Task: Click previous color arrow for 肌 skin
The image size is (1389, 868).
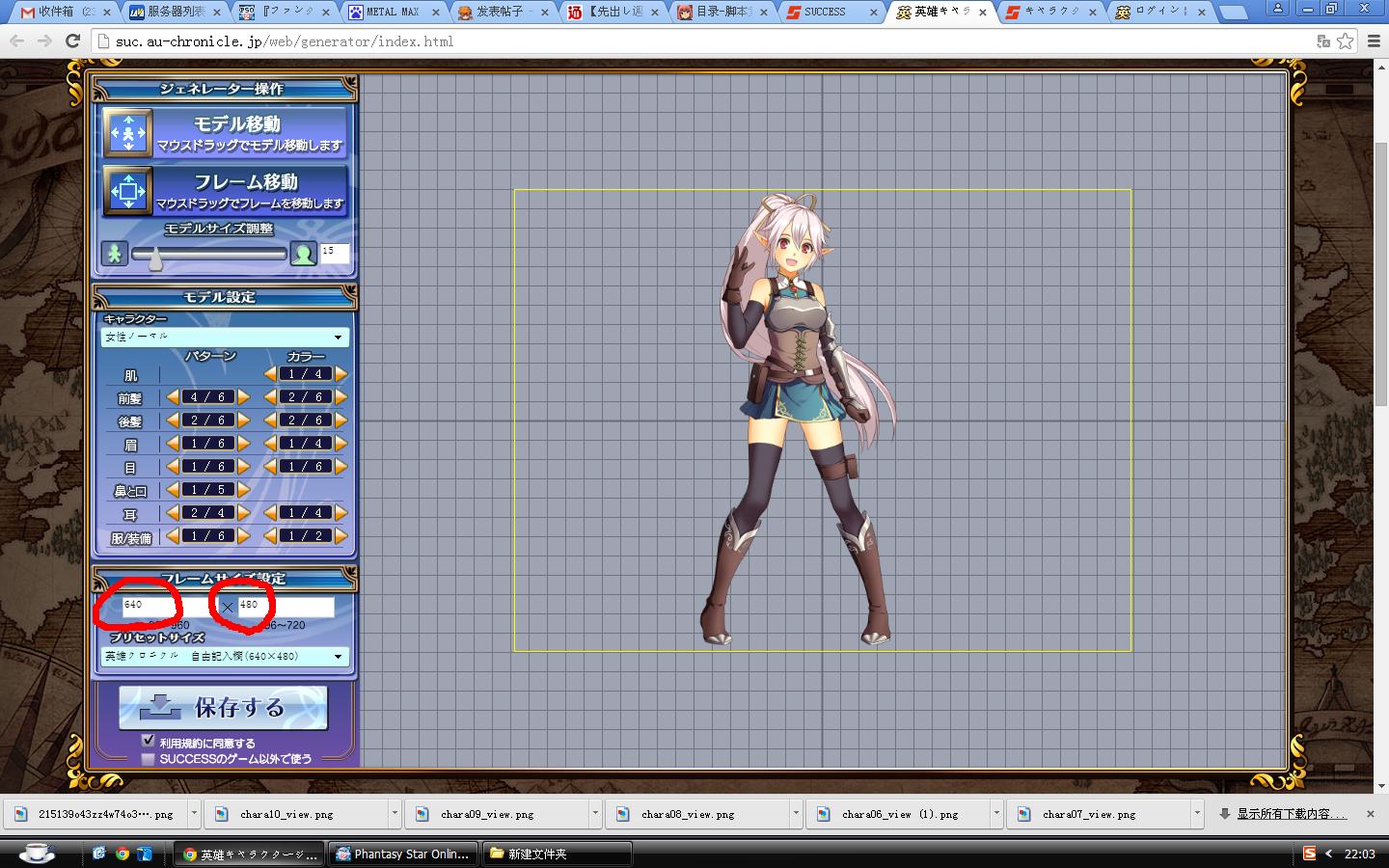Action: coord(270,374)
